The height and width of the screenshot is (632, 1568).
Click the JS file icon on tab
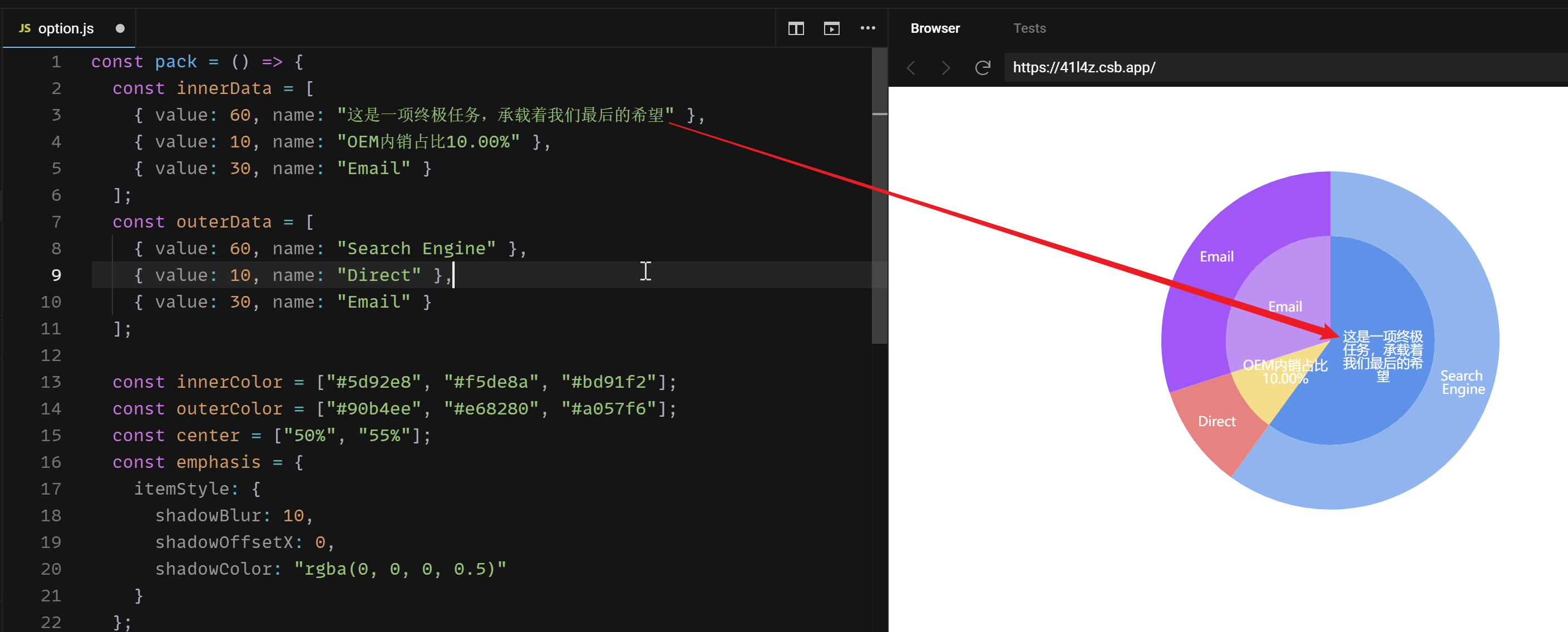pos(24,28)
